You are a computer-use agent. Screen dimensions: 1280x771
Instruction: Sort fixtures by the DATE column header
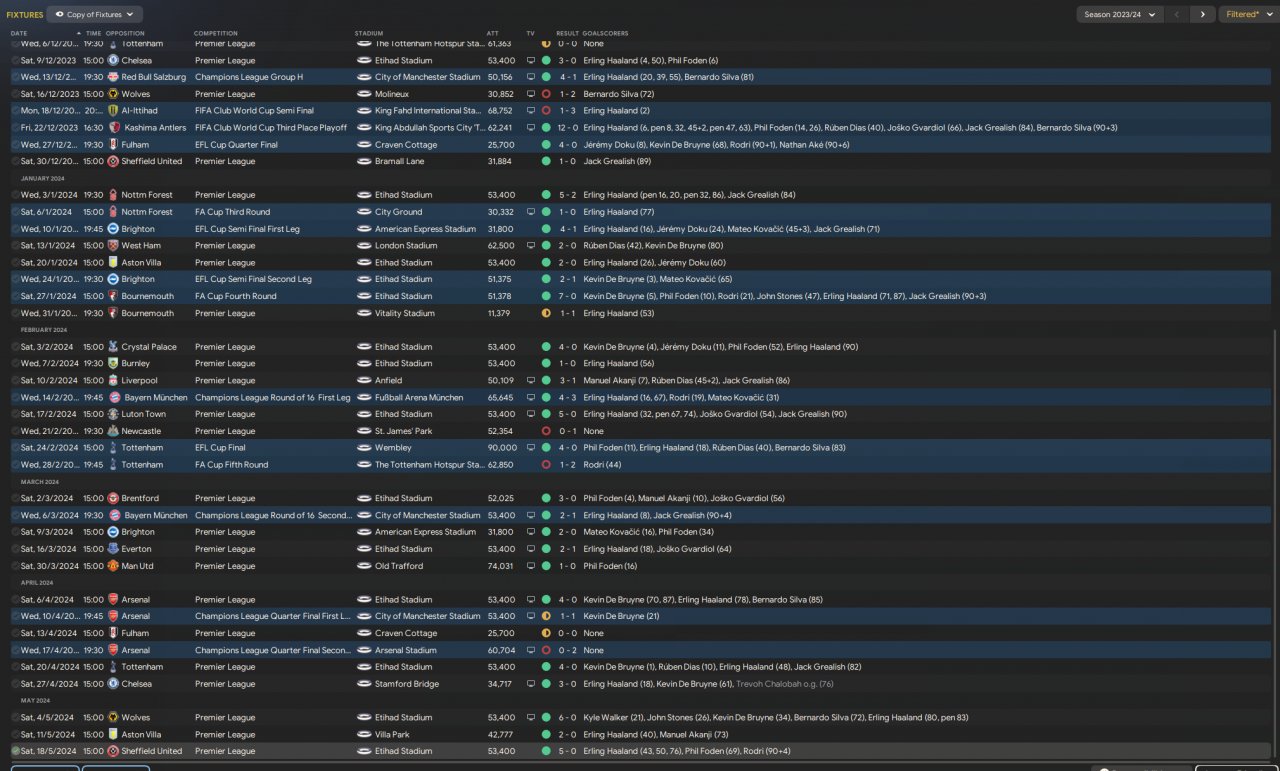click(19, 33)
